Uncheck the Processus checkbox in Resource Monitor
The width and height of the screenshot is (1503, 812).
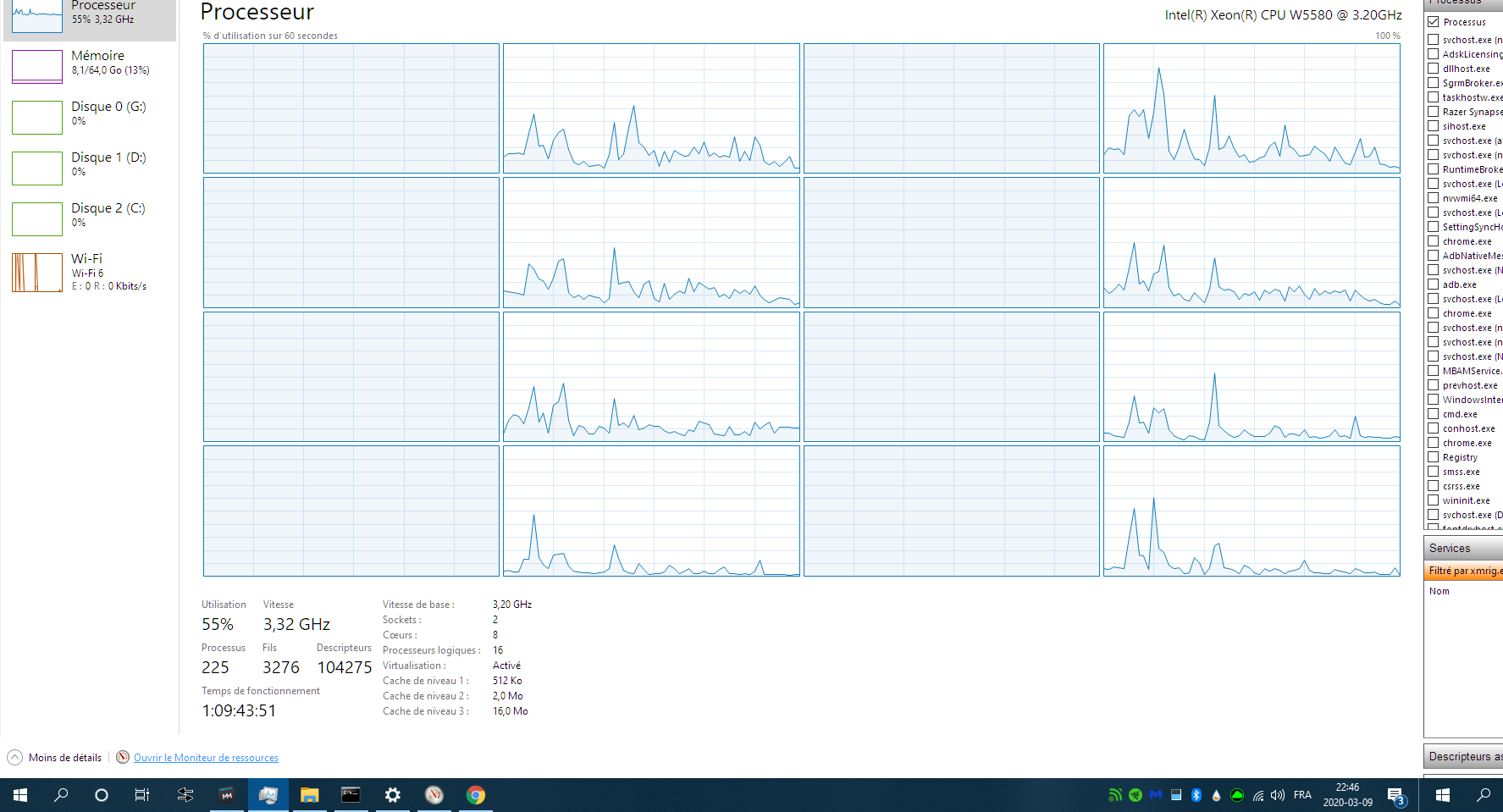tap(1432, 21)
